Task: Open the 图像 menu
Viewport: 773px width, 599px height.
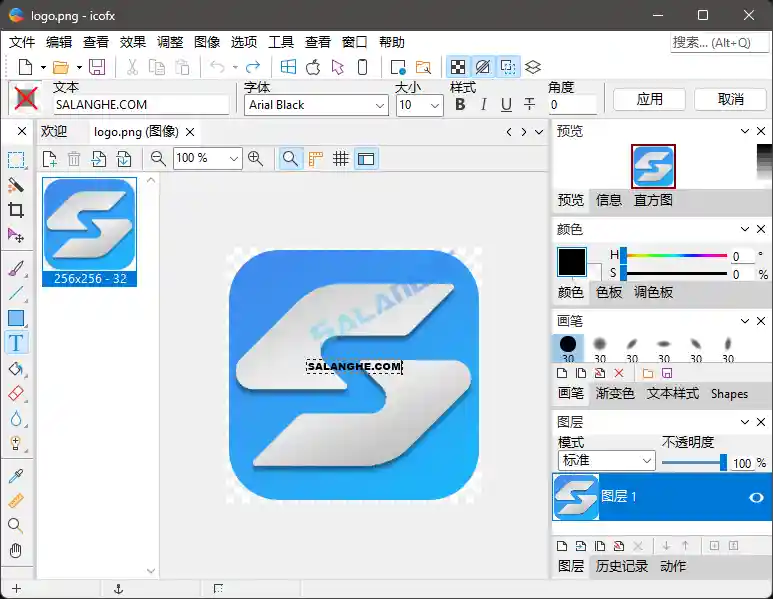Action: (207, 42)
